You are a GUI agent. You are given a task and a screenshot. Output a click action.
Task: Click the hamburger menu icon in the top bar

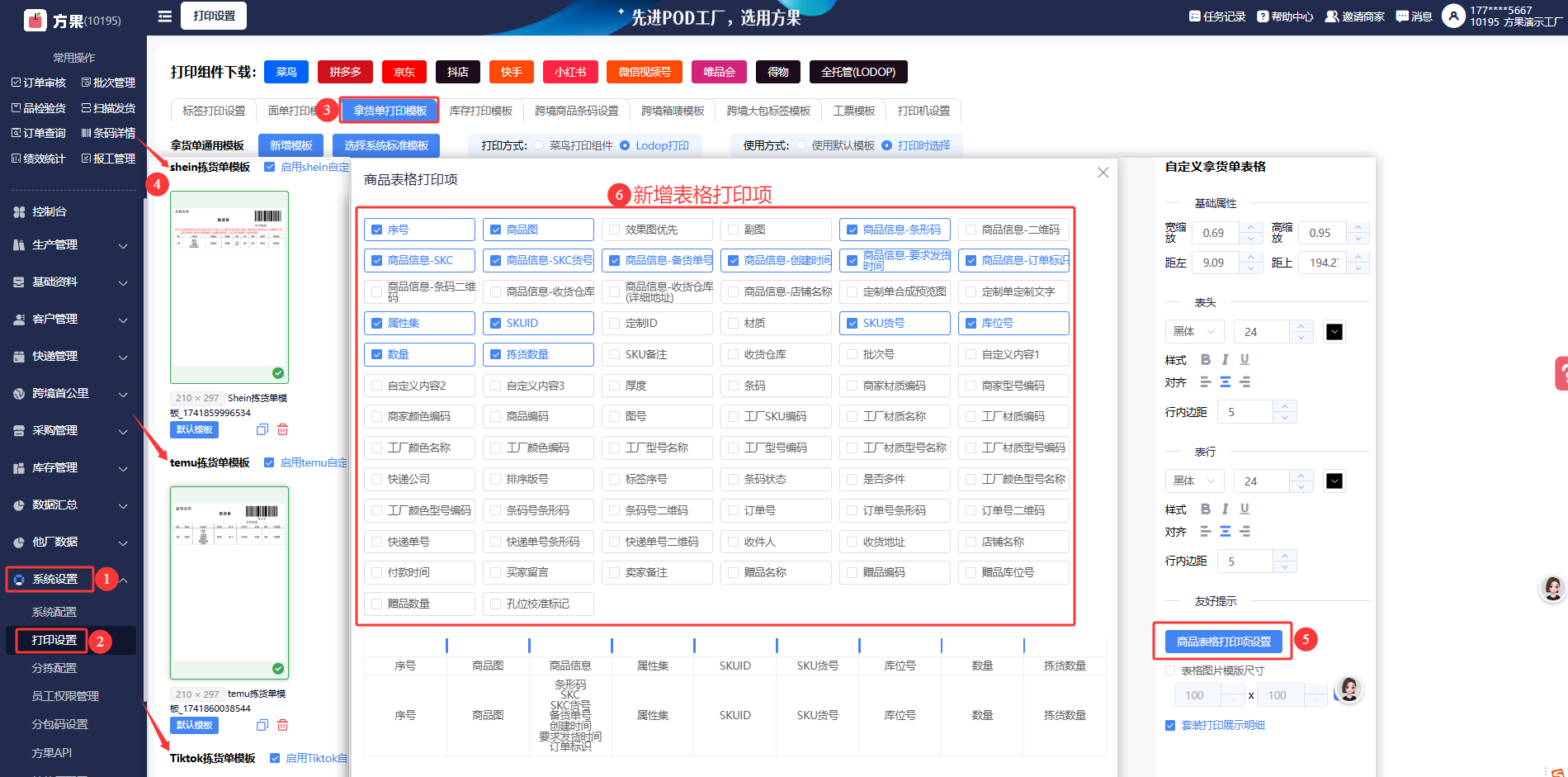pyautogui.click(x=165, y=16)
